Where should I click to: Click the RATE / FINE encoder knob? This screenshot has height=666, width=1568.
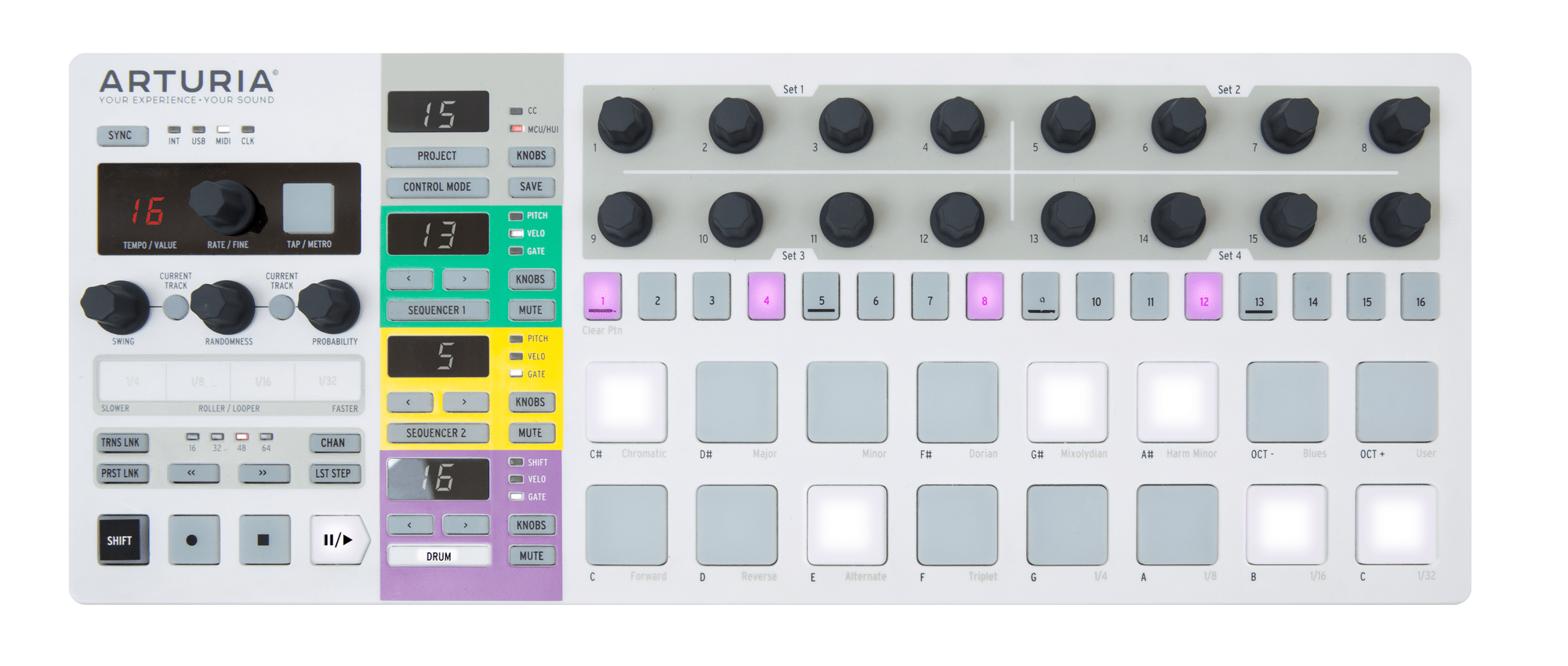pyautogui.click(x=225, y=207)
